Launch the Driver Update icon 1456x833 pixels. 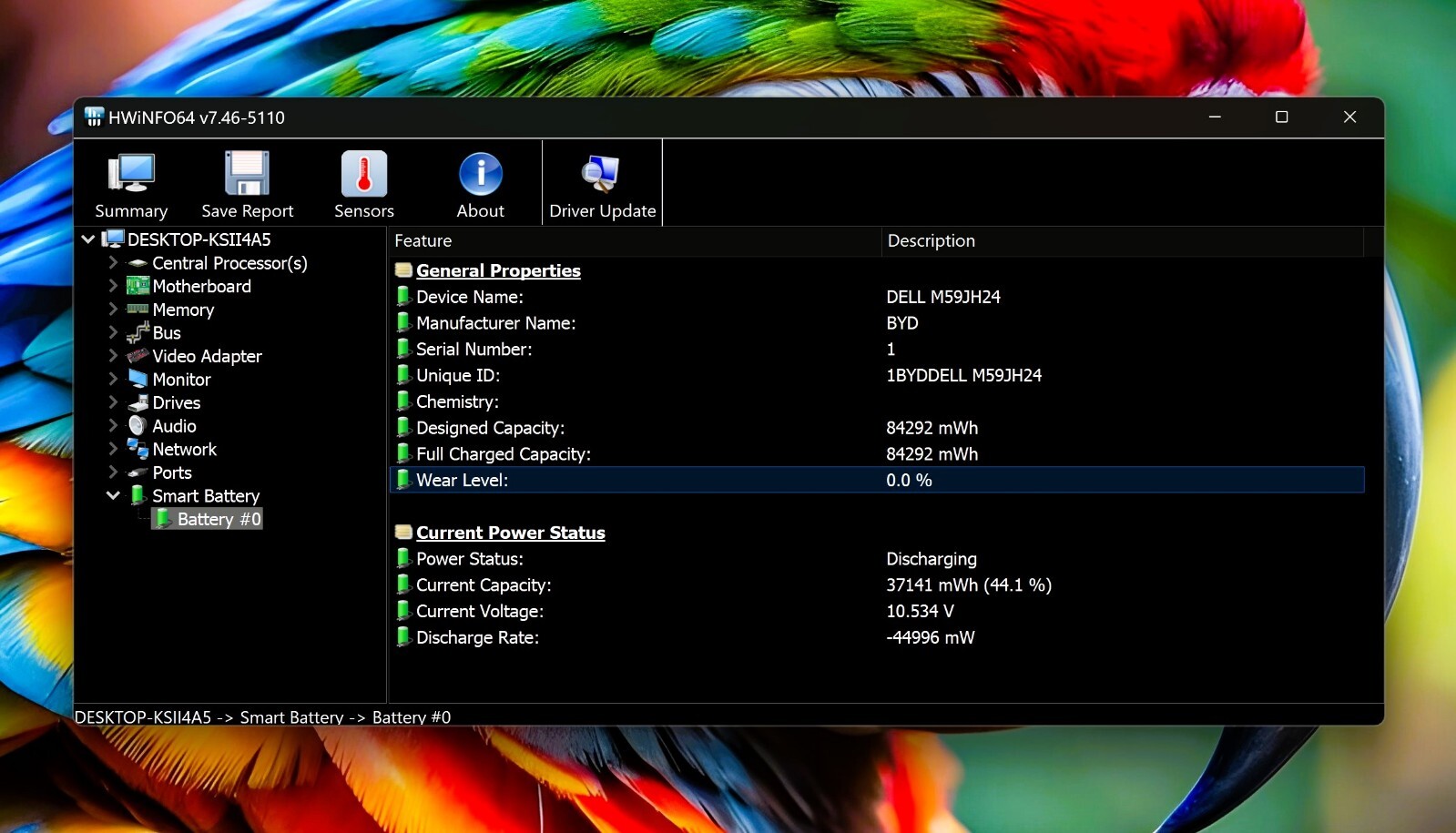click(x=601, y=173)
